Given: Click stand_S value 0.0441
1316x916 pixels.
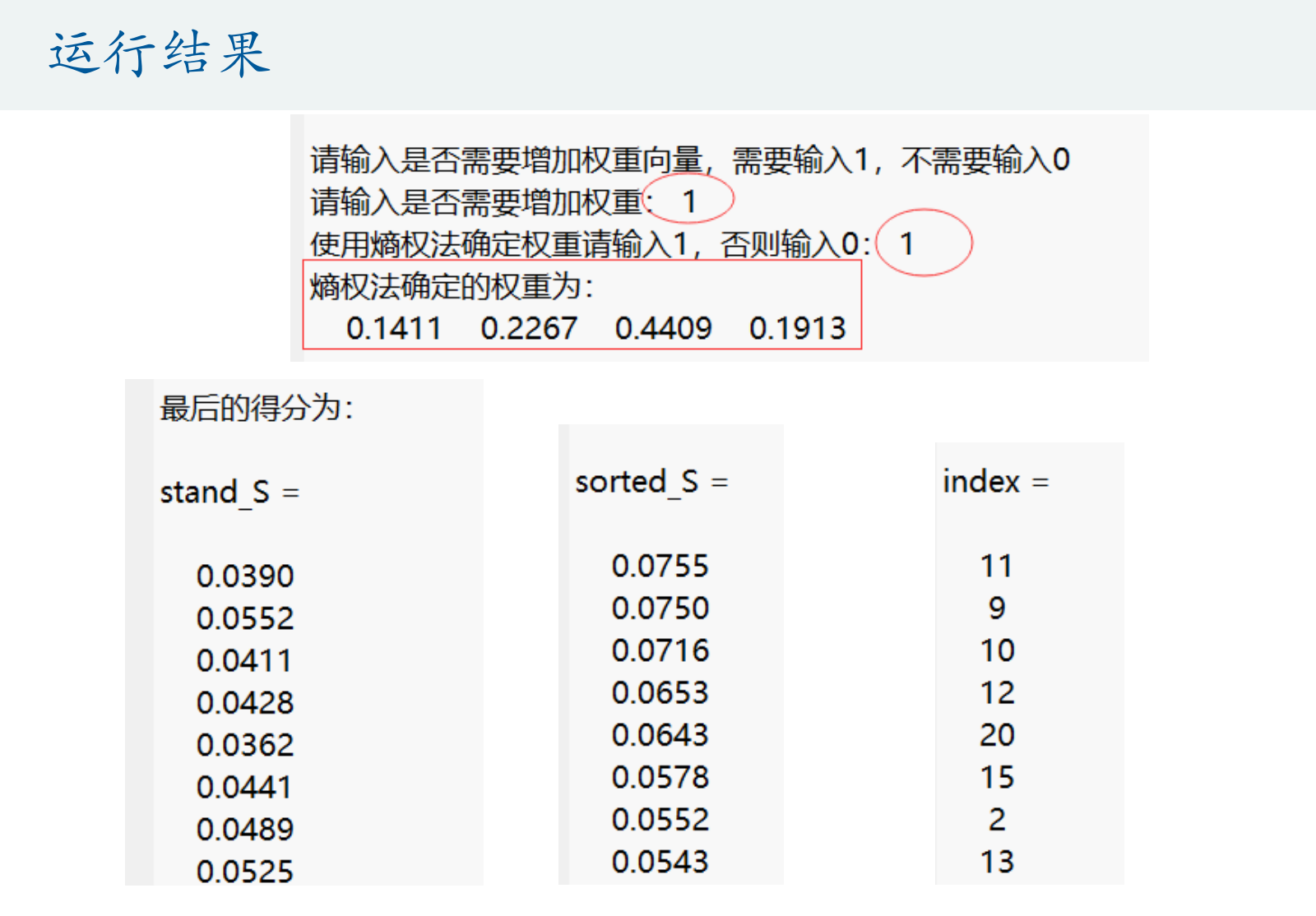Looking at the screenshot, I should click(244, 788).
